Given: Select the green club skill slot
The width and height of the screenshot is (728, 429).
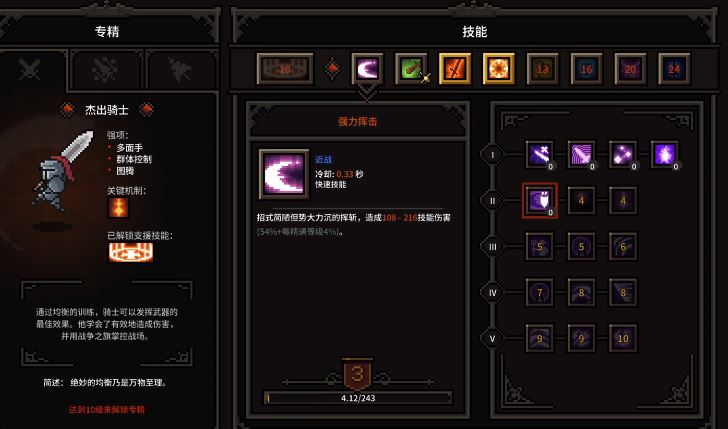Looking at the screenshot, I should point(411,69).
